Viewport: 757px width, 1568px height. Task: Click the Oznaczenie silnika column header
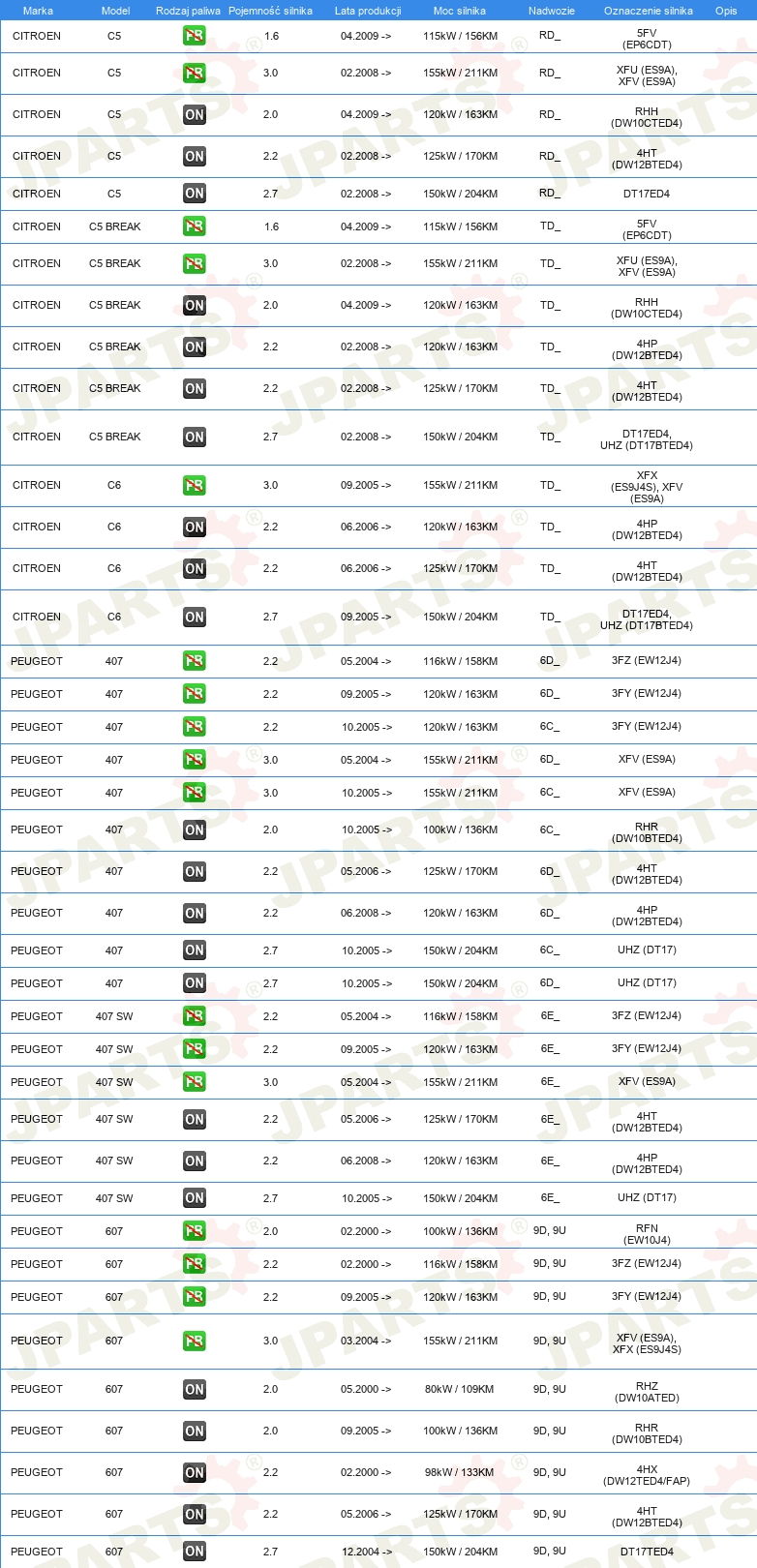click(649, 11)
